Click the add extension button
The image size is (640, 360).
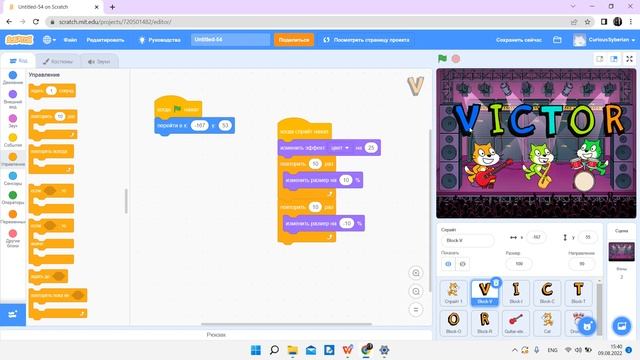(13, 314)
